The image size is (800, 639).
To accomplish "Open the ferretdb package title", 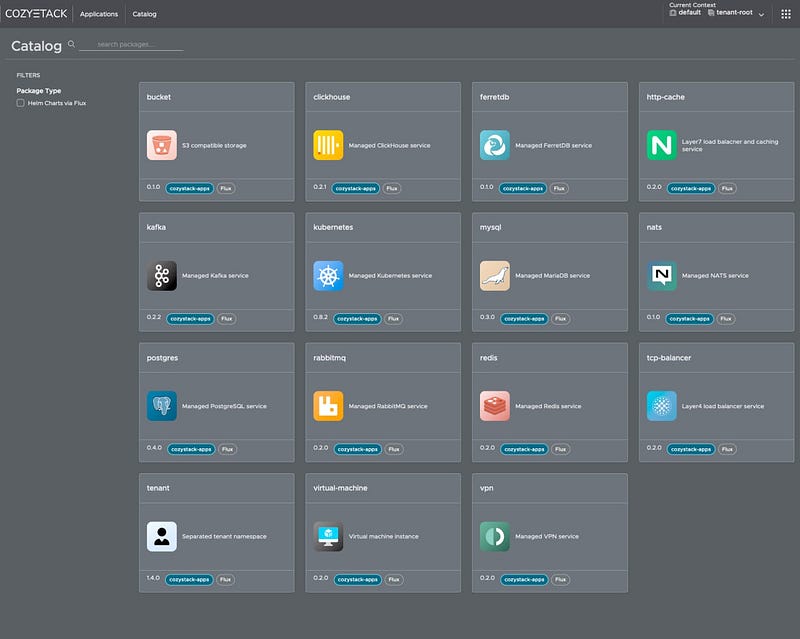I will pyautogui.click(x=494, y=97).
